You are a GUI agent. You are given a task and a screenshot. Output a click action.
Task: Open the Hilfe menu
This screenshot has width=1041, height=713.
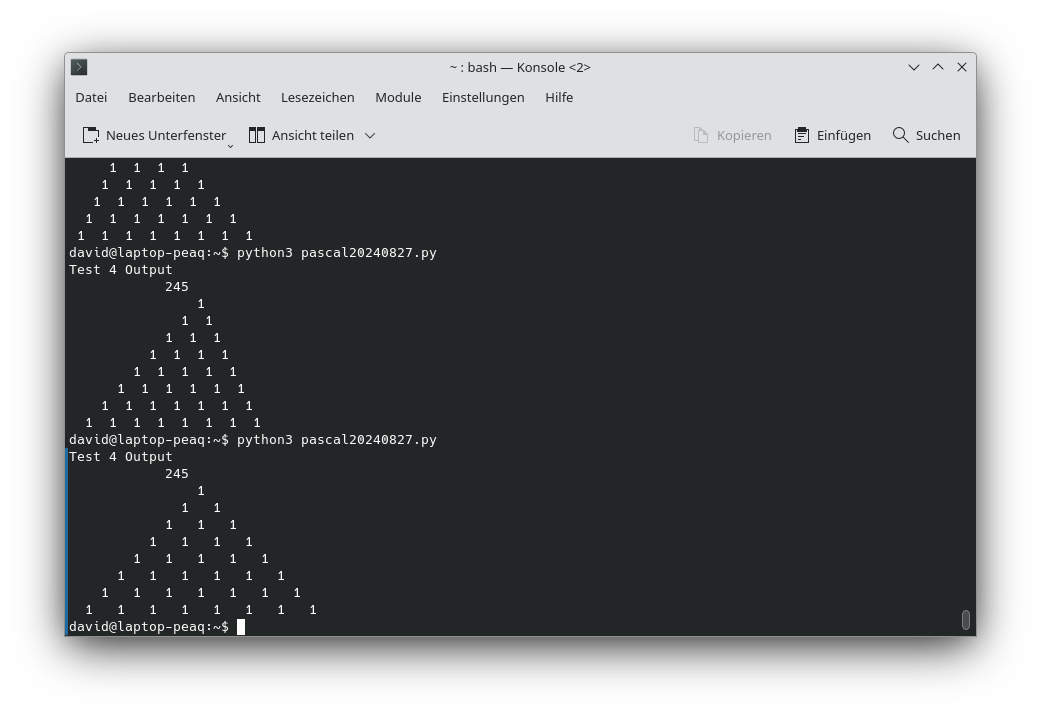click(x=559, y=97)
